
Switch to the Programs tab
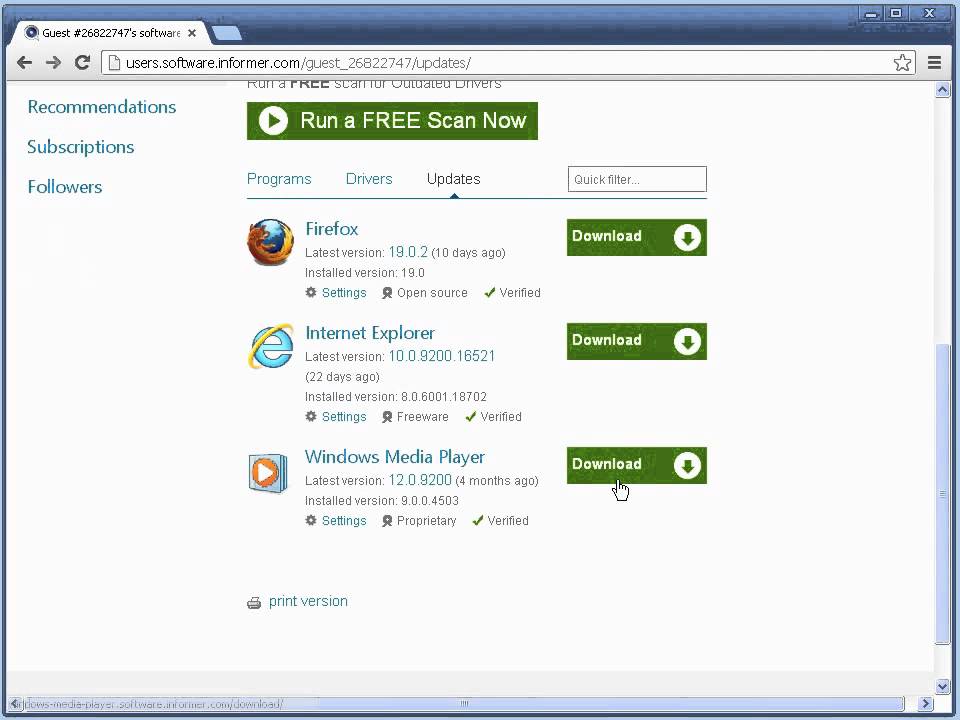click(279, 179)
